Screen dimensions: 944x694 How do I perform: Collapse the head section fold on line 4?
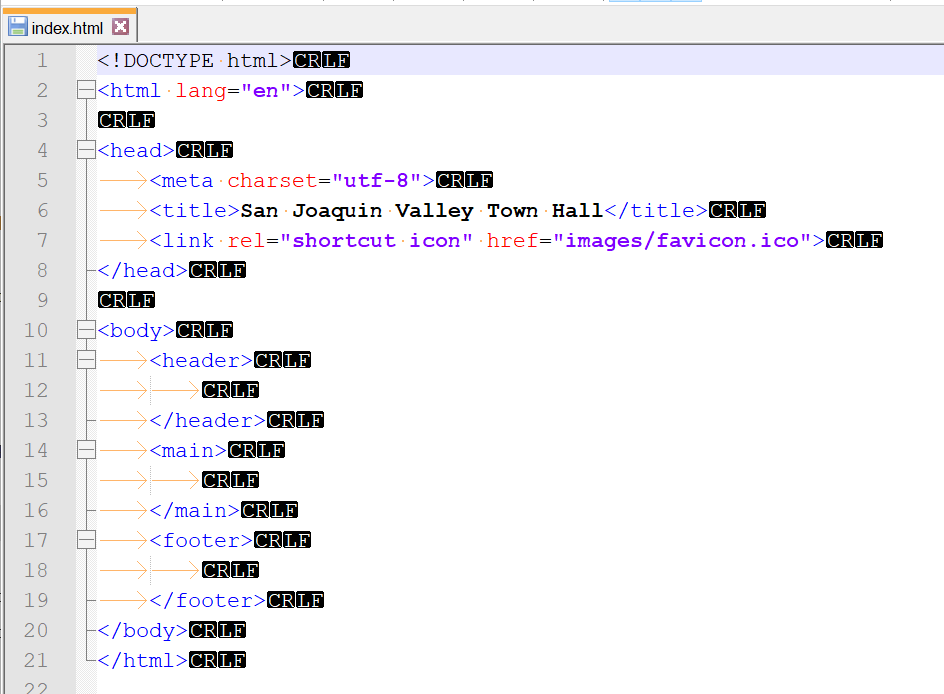[85, 150]
